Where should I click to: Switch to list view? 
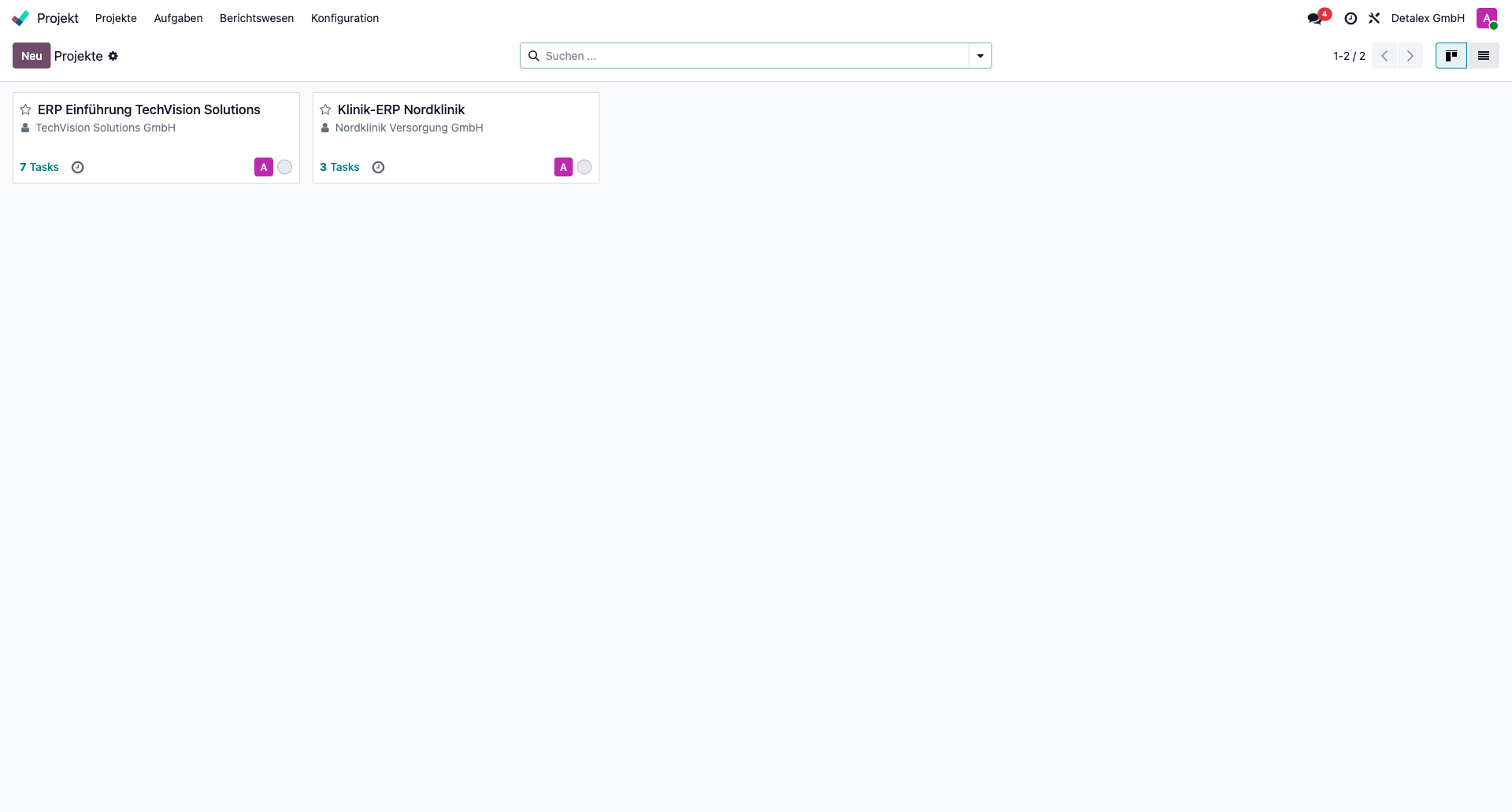(x=1484, y=56)
